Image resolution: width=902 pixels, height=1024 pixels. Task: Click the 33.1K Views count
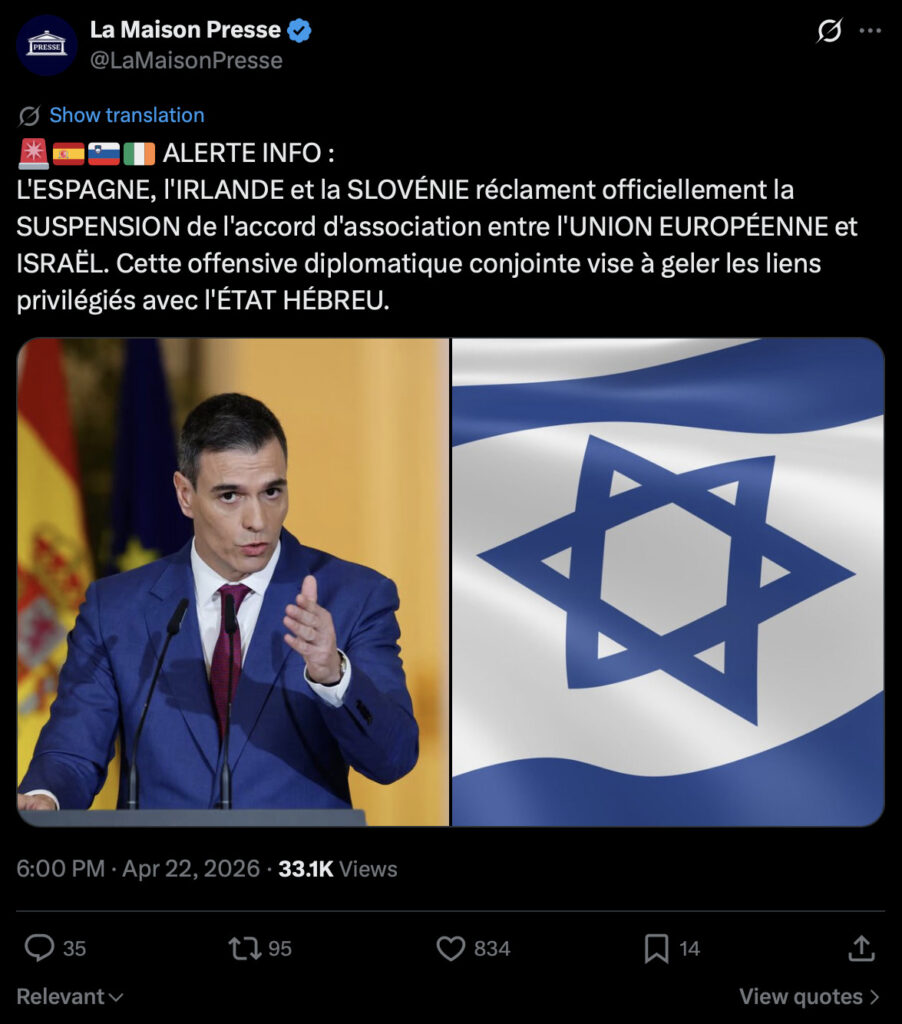pos(338,869)
